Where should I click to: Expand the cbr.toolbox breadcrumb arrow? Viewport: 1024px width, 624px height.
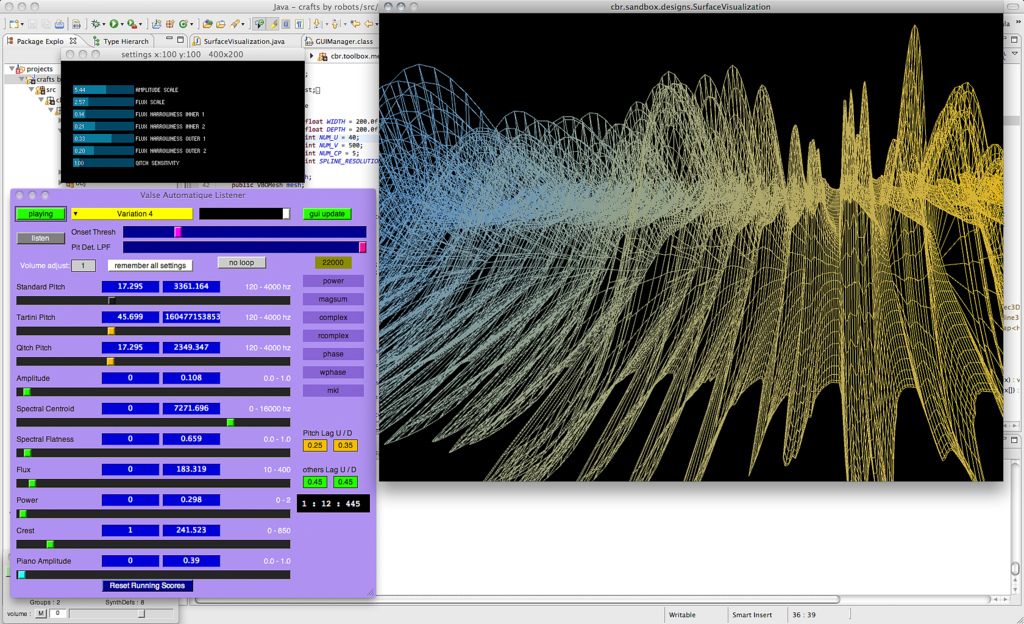(312, 56)
